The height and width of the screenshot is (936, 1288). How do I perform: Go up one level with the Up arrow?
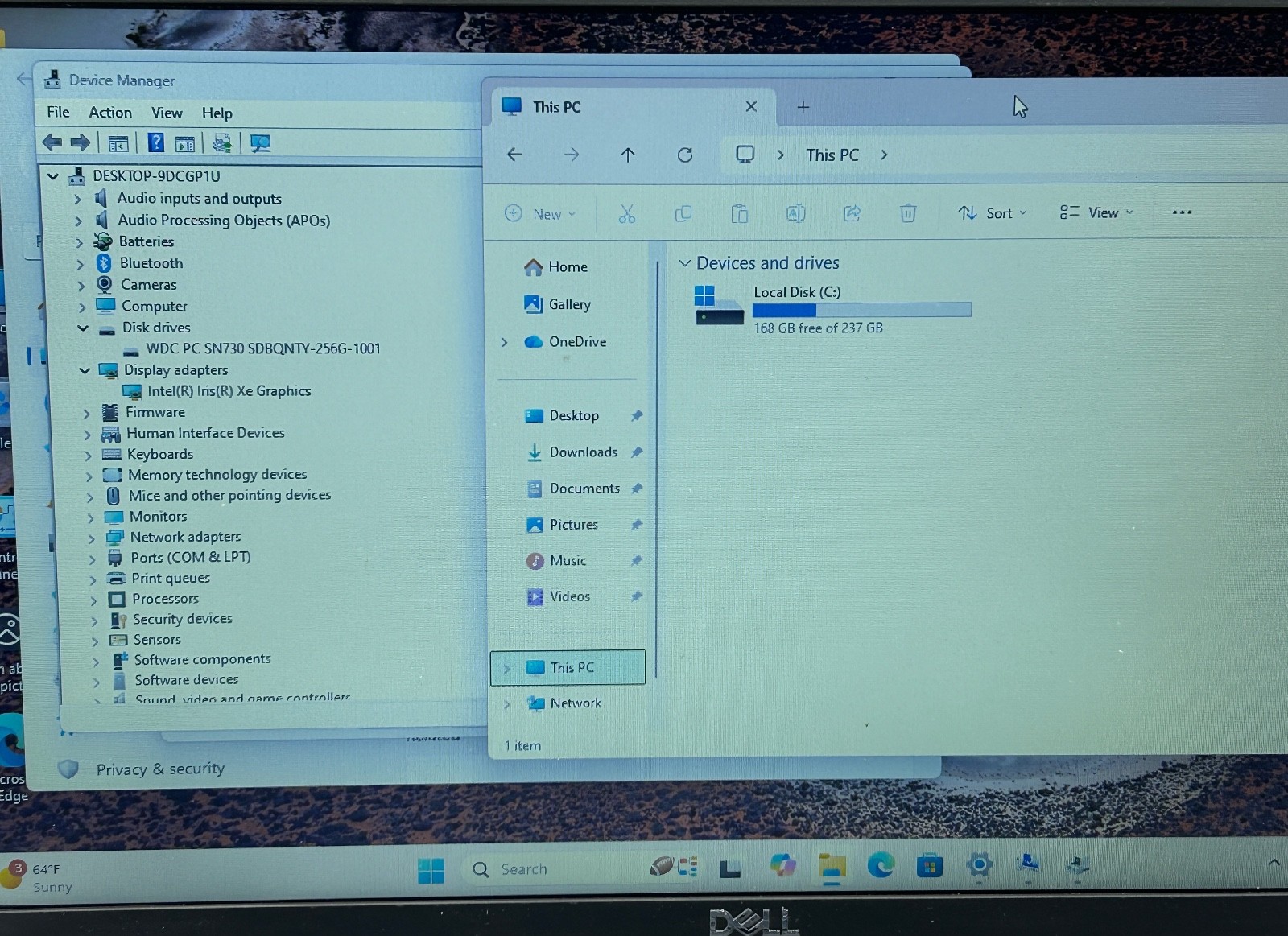[x=628, y=155]
